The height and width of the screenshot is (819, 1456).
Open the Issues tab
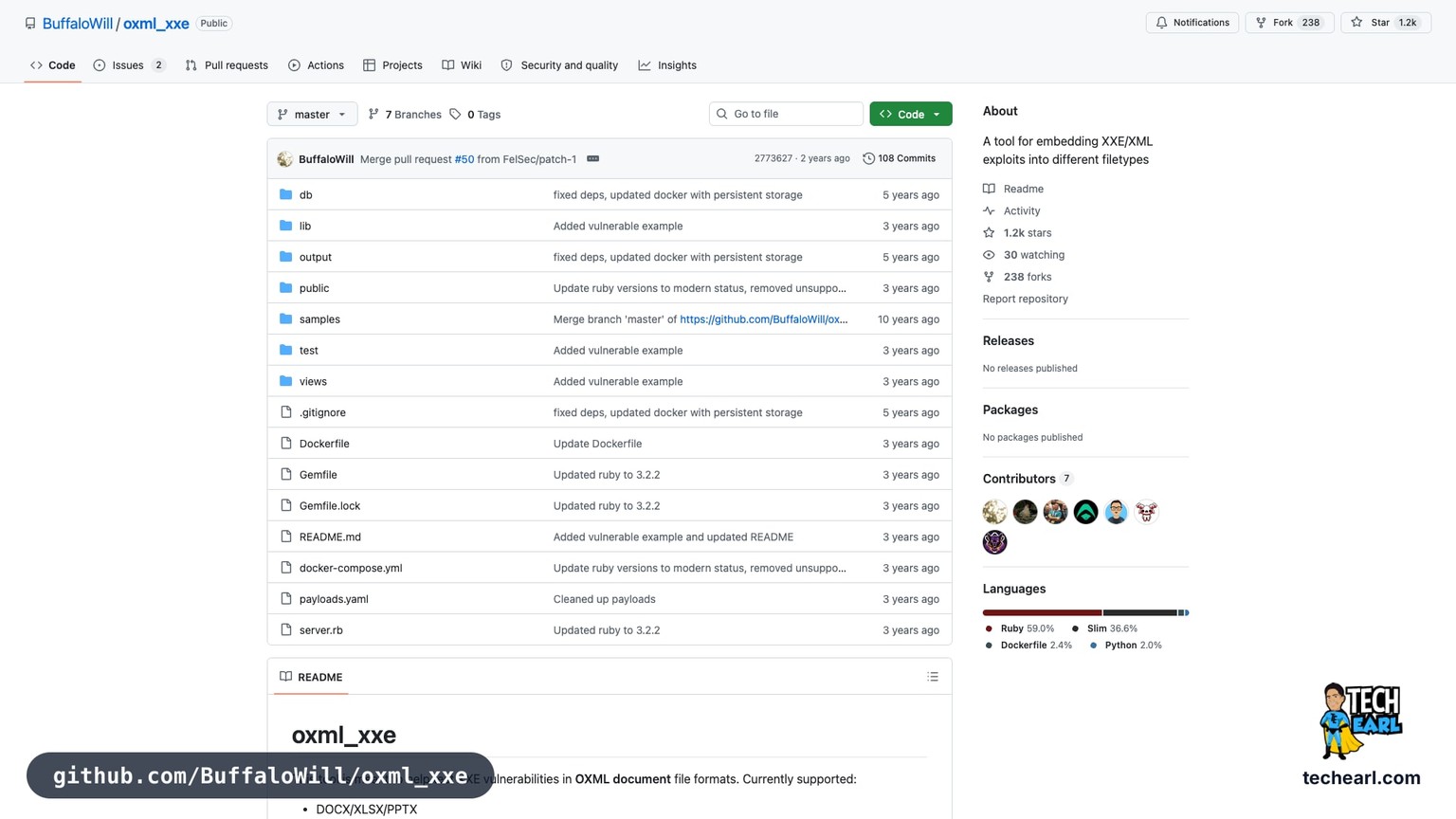pos(129,65)
